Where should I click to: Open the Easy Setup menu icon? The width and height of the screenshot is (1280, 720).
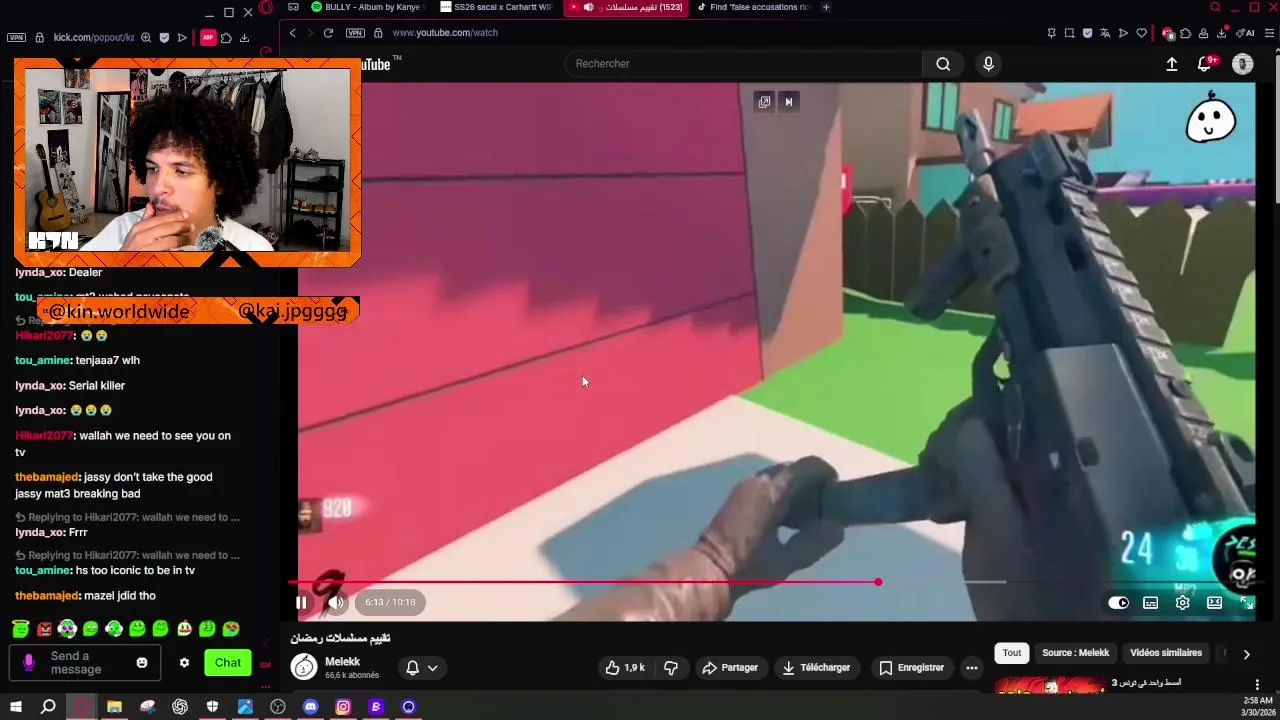[1270, 33]
